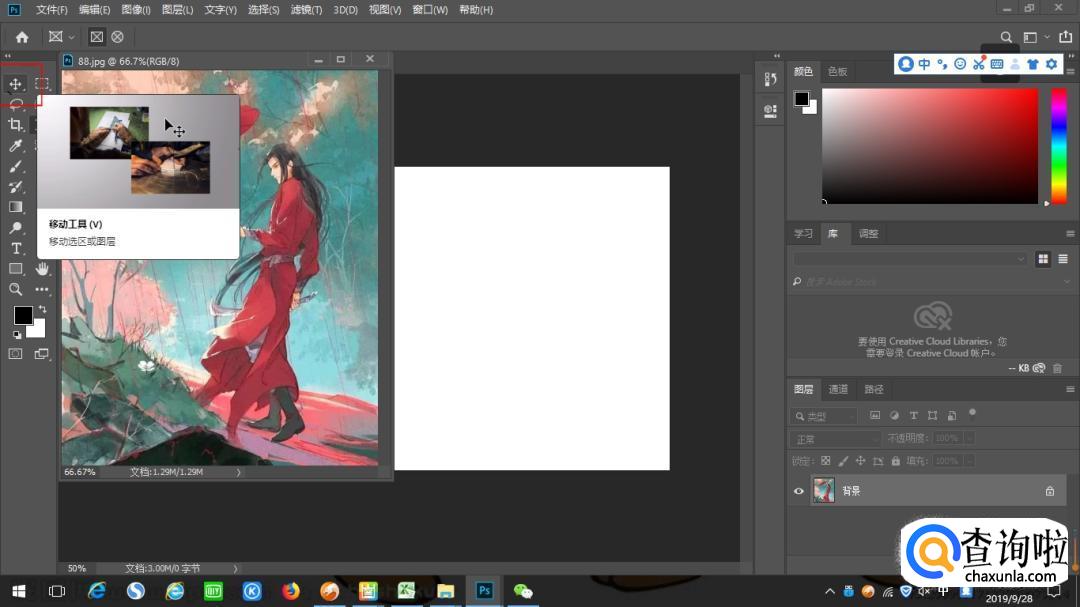Toggle the smart object layer filter
Viewport: 1080px width, 607px height.
tap(952, 415)
